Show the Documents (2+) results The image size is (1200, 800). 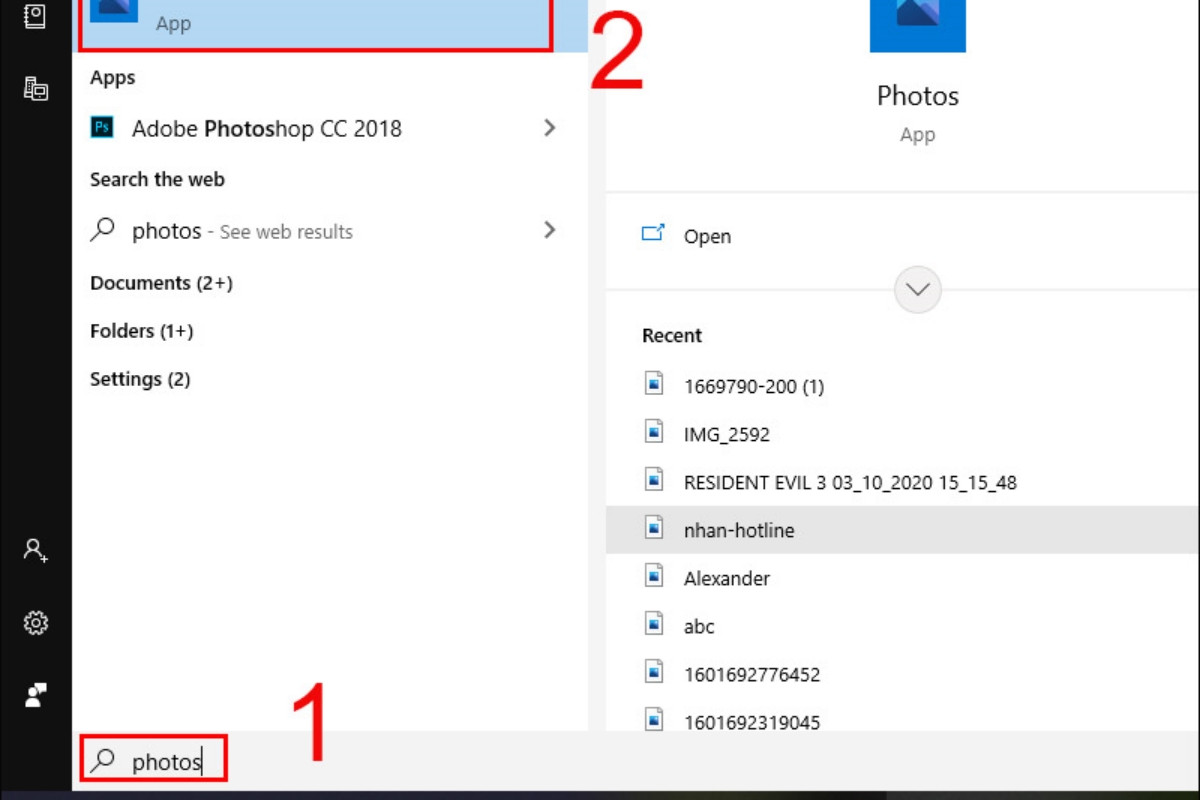pos(161,283)
